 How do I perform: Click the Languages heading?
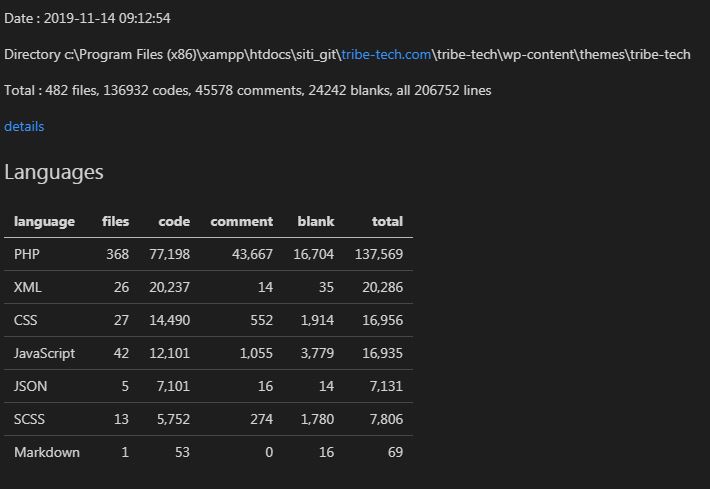[54, 173]
